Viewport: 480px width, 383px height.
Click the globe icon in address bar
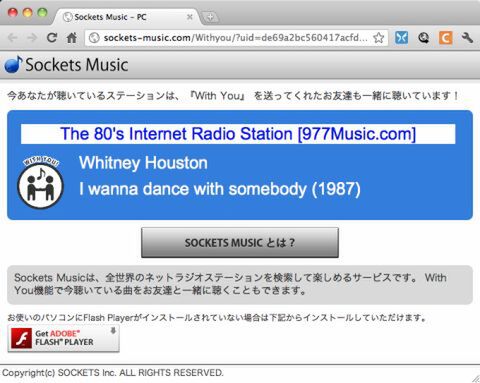tap(94, 38)
